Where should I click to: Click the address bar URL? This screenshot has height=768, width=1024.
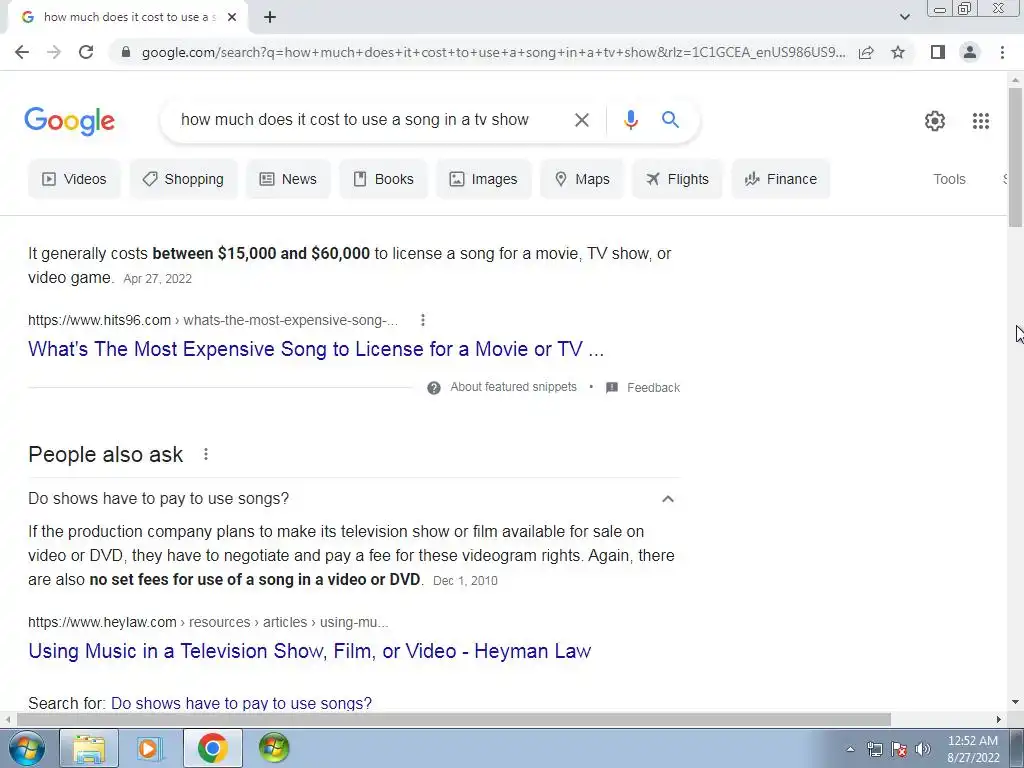coord(493,52)
